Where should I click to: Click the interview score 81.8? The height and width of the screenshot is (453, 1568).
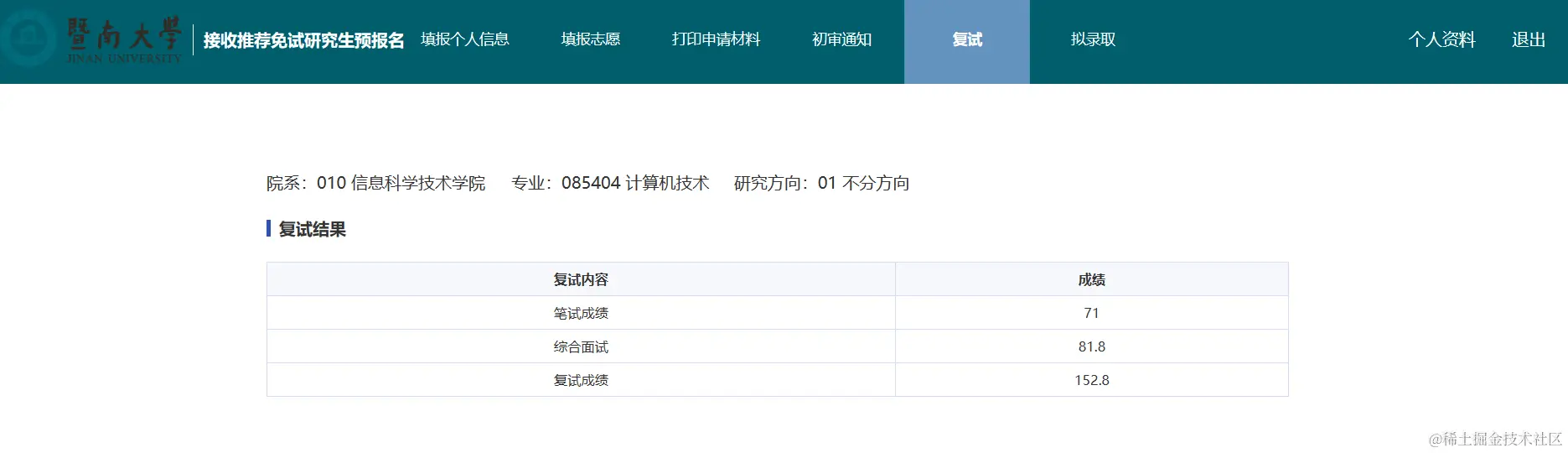click(x=1091, y=346)
